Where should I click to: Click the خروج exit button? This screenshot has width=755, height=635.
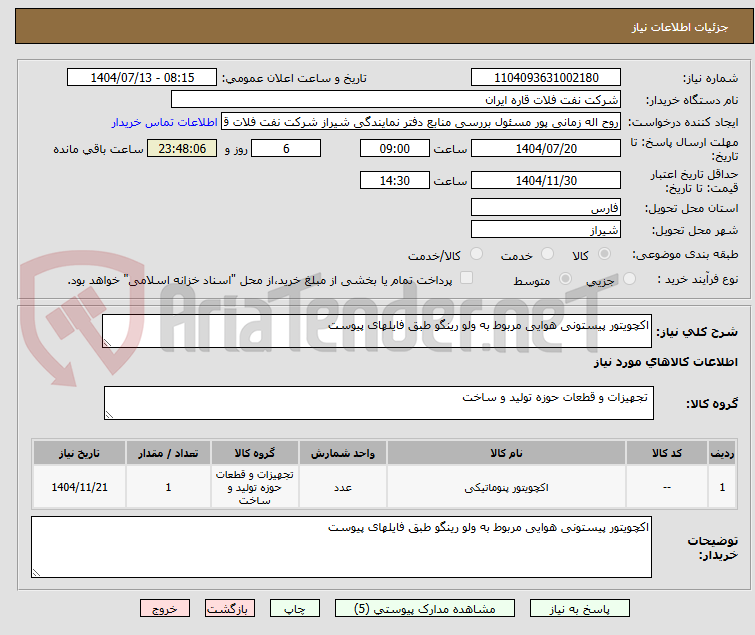point(165,608)
